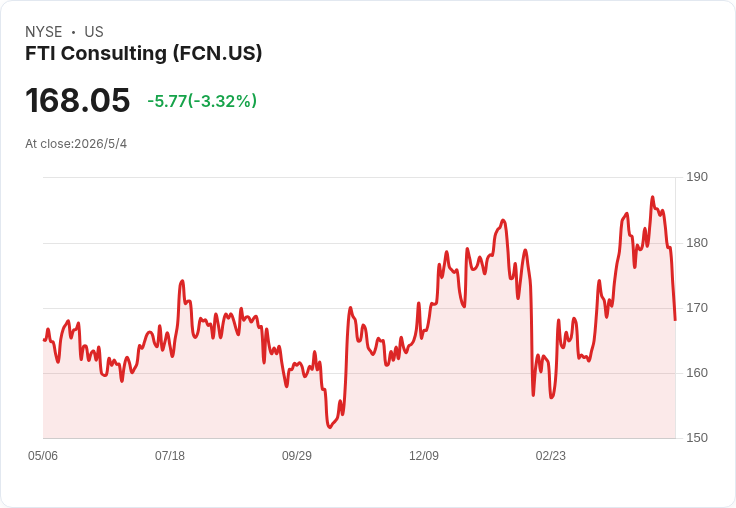Click the 168.05 price value
The image size is (736, 508).
pos(77,100)
